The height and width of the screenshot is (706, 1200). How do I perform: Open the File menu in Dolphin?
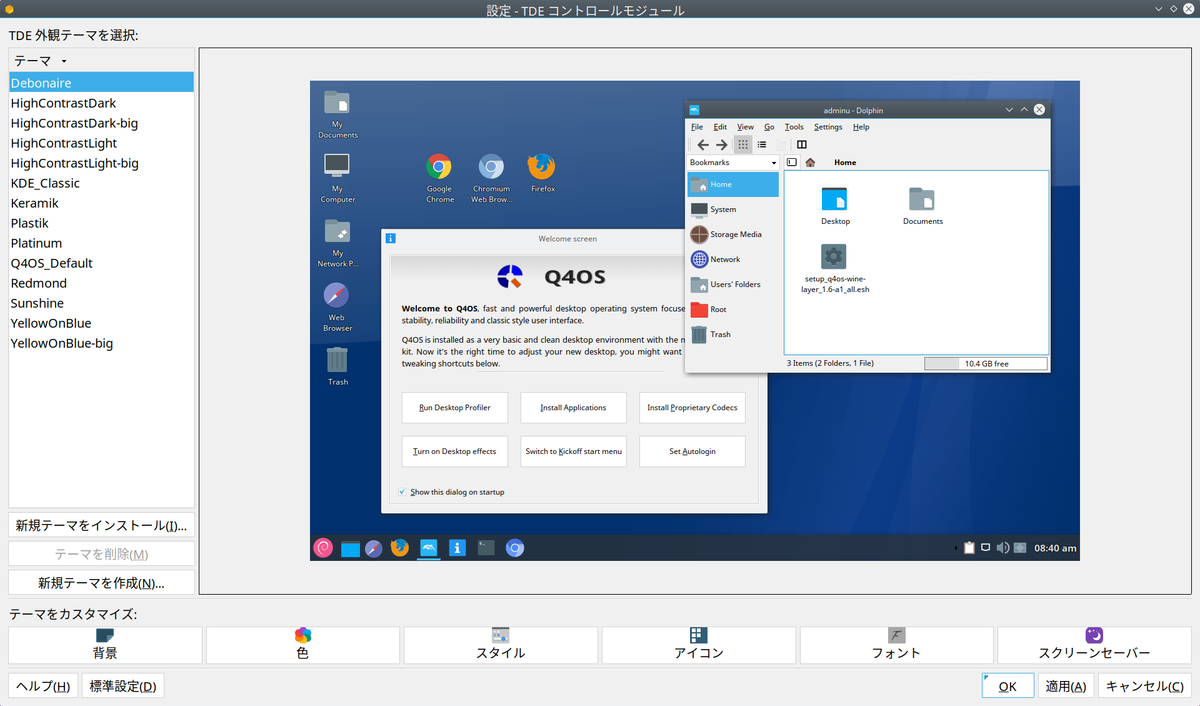(697, 127)
